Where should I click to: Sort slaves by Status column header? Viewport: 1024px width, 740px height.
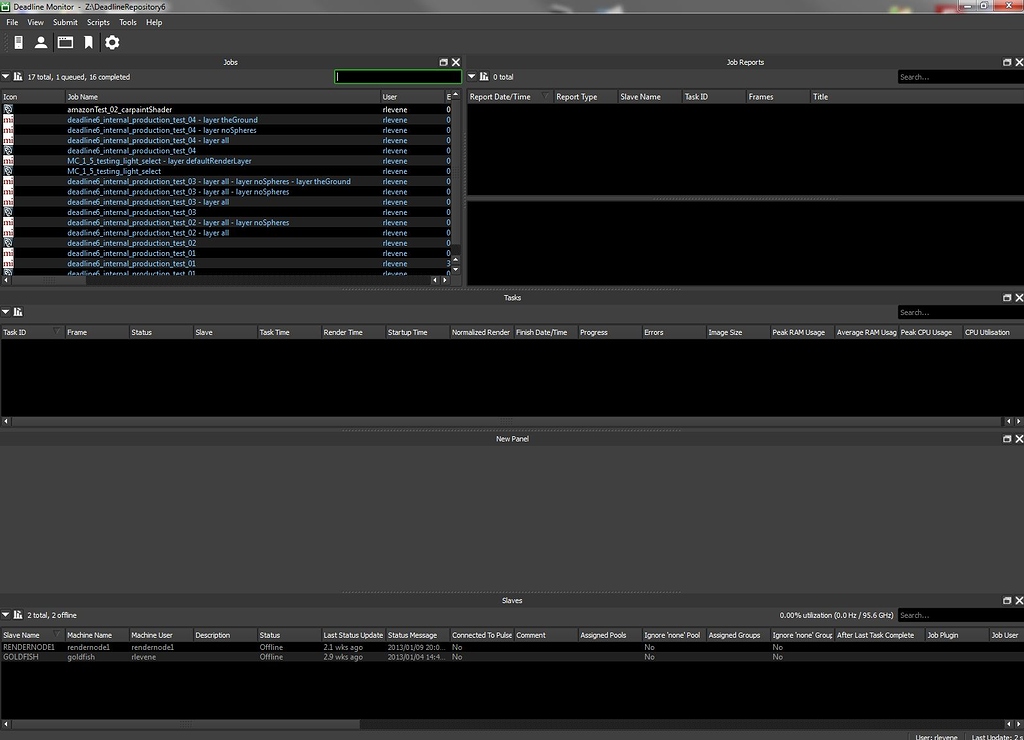286,635
